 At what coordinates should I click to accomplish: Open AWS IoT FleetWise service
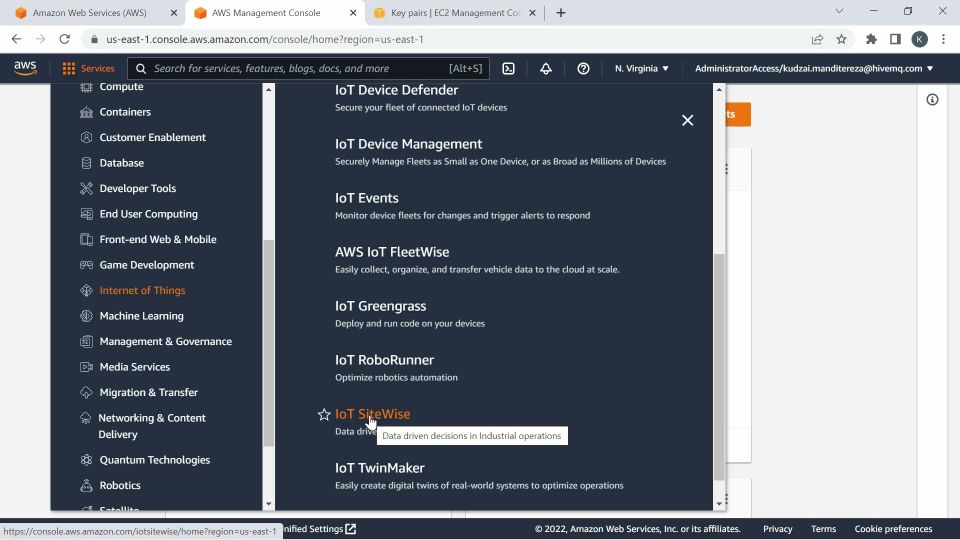[392, 252]
